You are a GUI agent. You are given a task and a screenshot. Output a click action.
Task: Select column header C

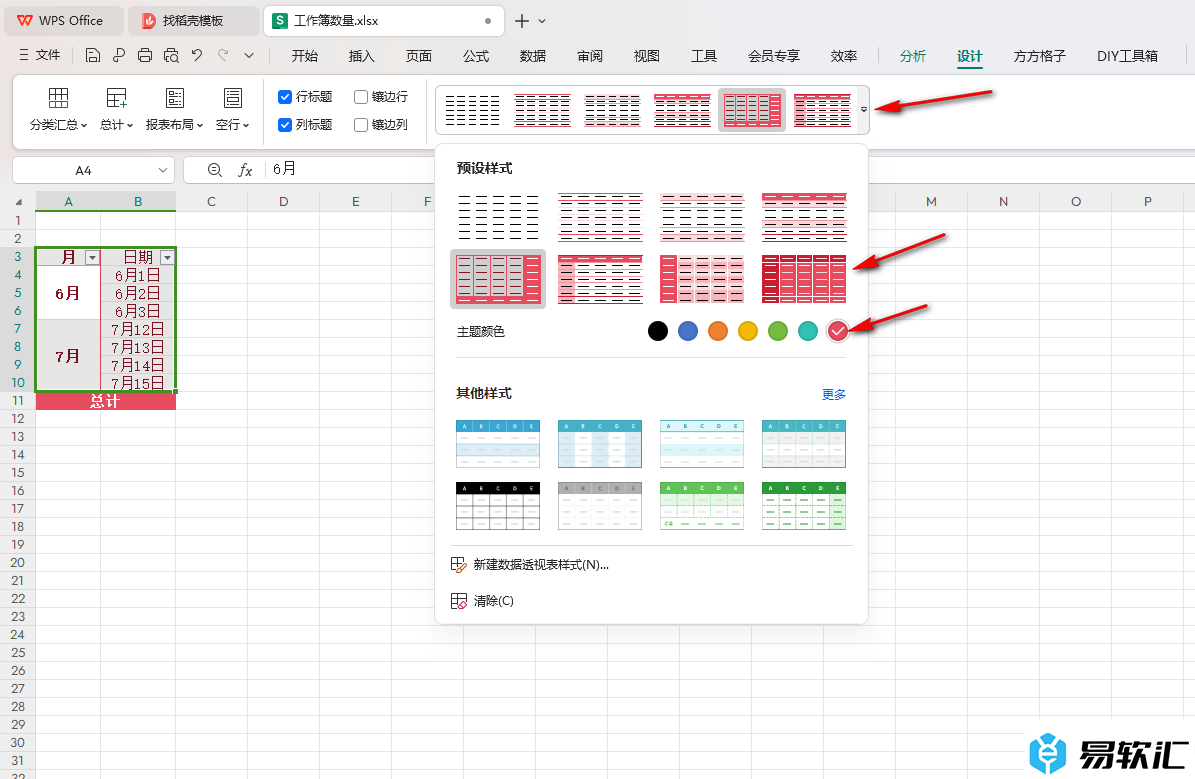pos(211,202)
